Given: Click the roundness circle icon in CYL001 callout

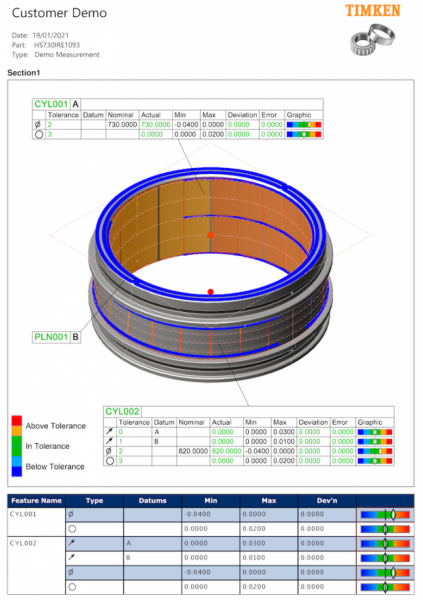Looking at the screenshot, I should 39,134.
